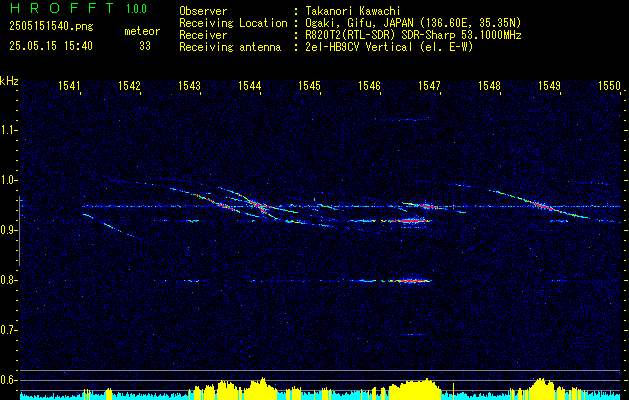Click the faint trace just below 0.7 kHz
Image resolution: width=629 pixels, height=400 pixels.
[x=412, y=335]
